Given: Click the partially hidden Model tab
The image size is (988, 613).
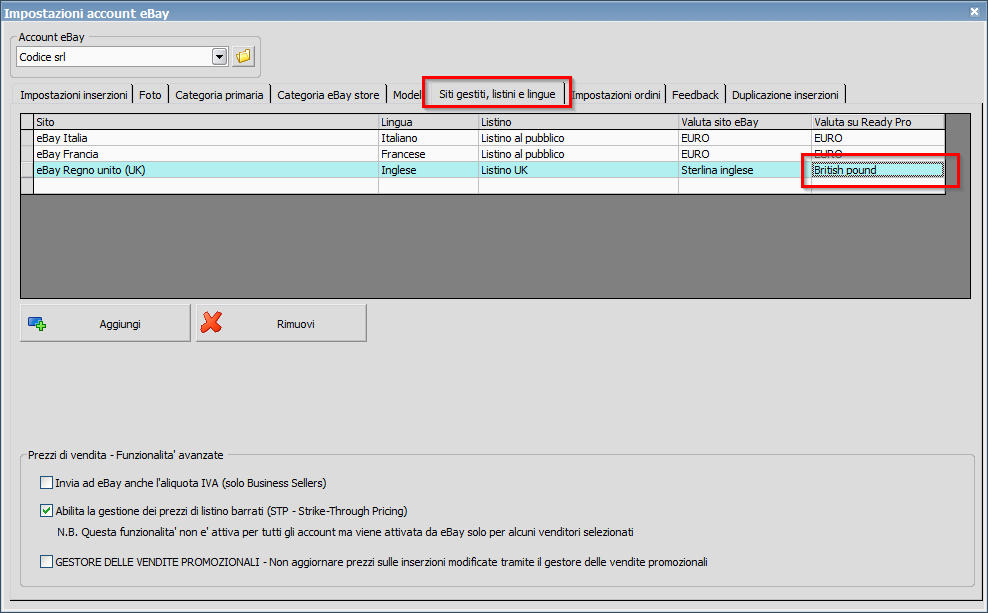Looking at the screenshot, I should tap(406, 95).
